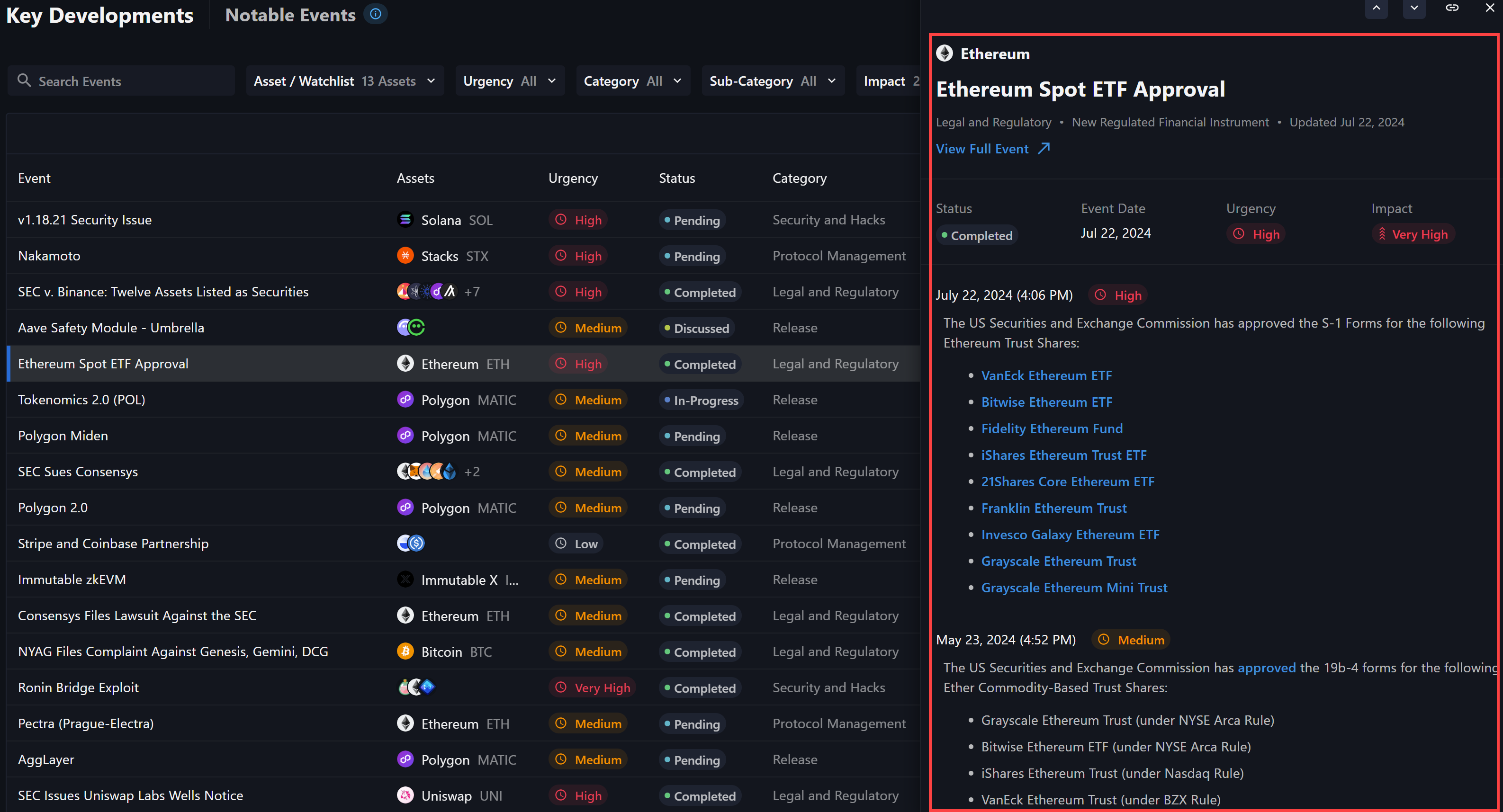
Task: Switch to Key Developments tab
Action: click(100, 15)
